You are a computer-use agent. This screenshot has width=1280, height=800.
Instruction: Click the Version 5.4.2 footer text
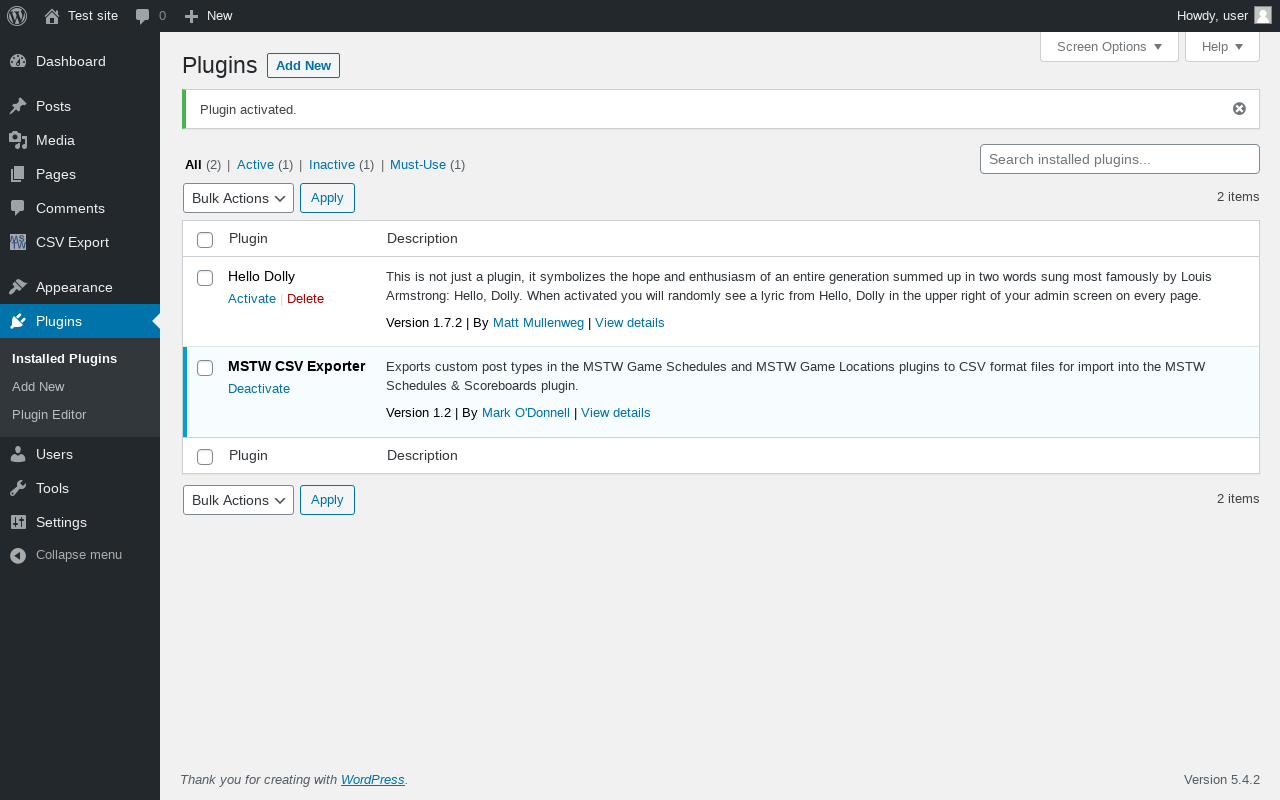[1222, 780]
